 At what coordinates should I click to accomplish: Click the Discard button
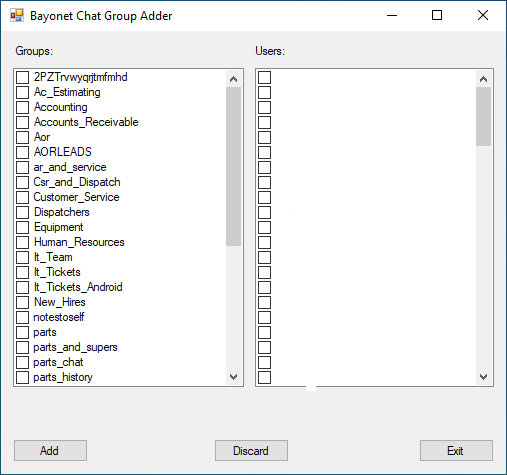click(x=251, y=451)
